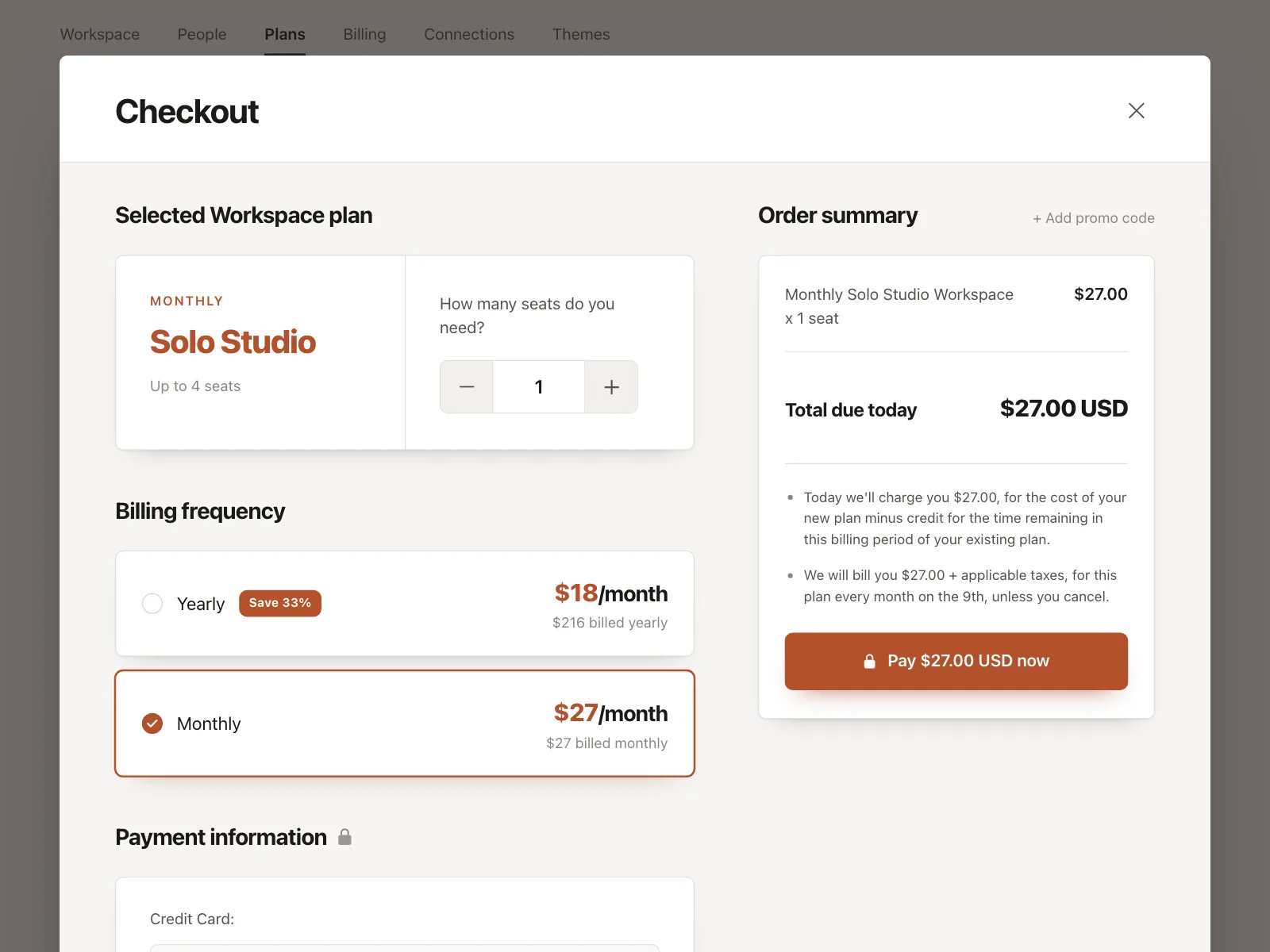This screenshot has height=952, width=1270.
Task: Click the Order summary heading
Action: (838, 216)
